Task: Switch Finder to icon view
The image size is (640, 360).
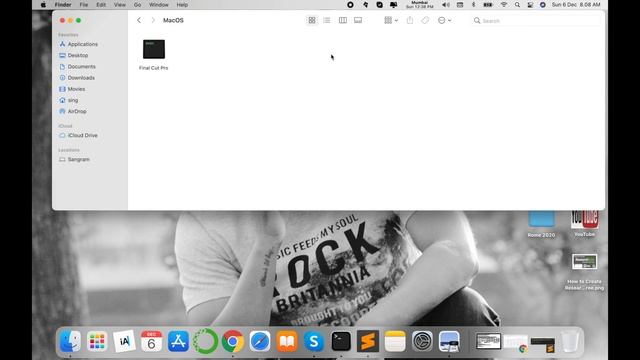Action: tap(312, 20)
